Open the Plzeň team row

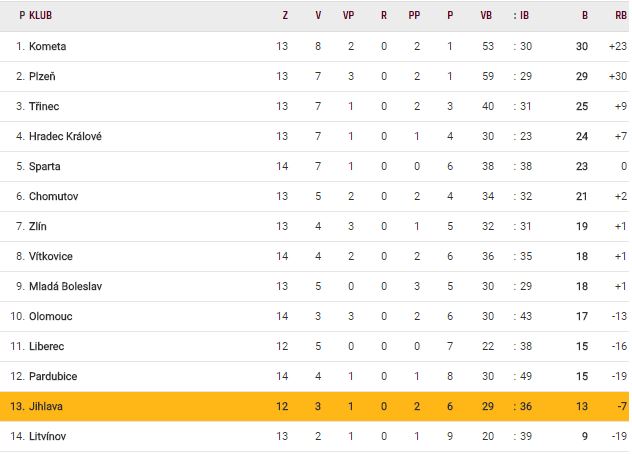[x=45, y=76]
